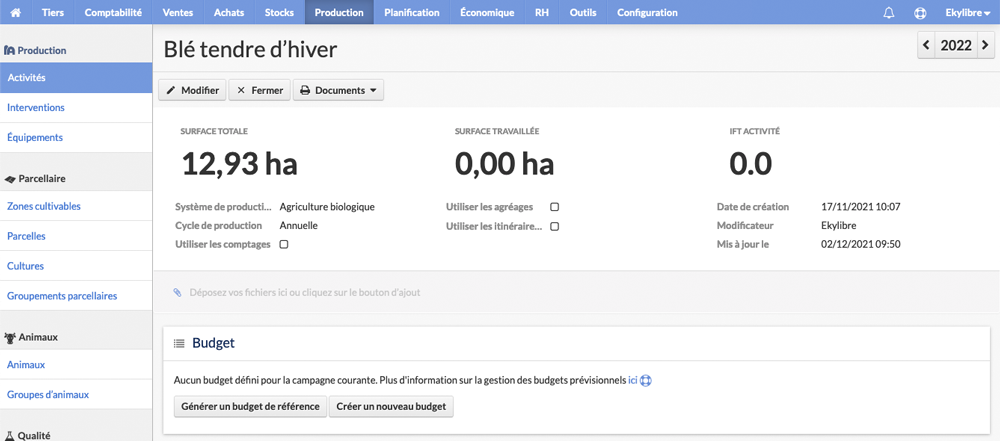1000x441 pixels.
Task: Open the help lifebuoy icon in the top bar
Action: (920, 13)
